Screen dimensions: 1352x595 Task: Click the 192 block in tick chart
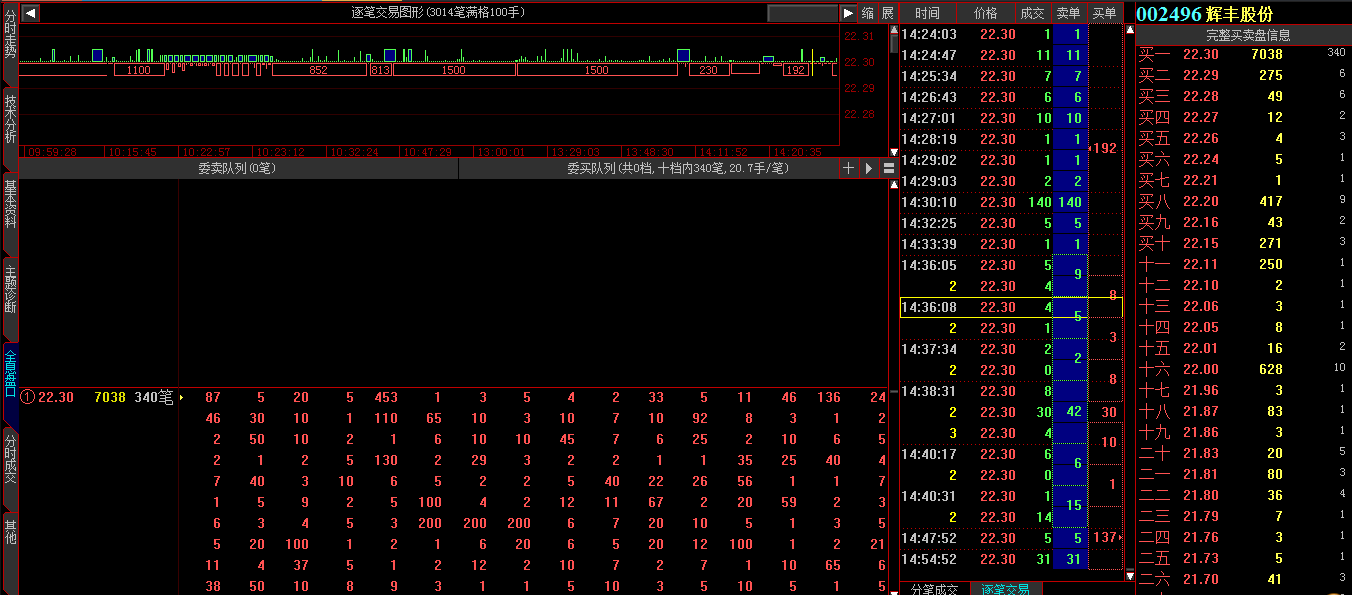point(796,70)
